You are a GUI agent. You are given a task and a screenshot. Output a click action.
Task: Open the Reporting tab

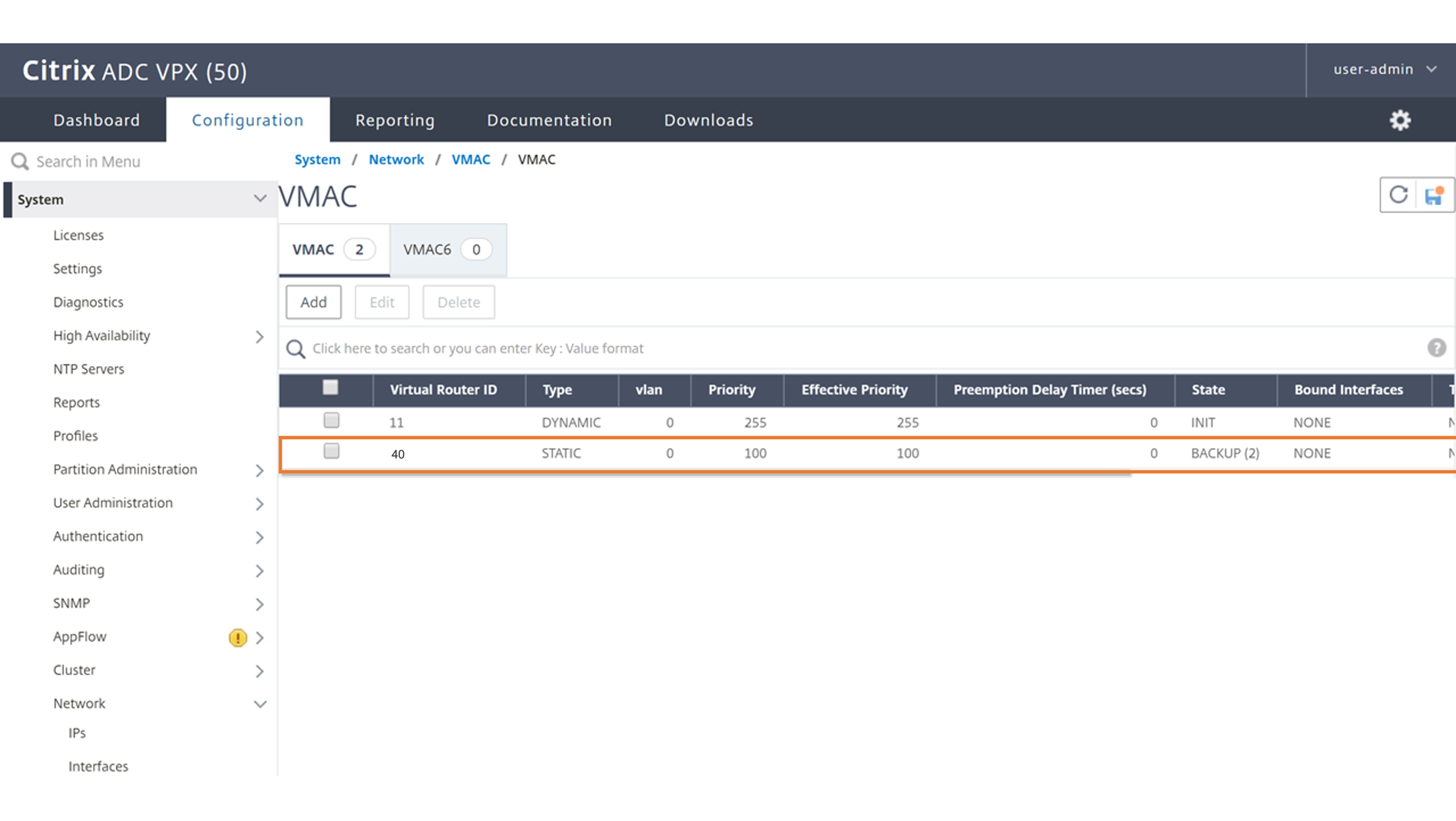tap(394, 120)
